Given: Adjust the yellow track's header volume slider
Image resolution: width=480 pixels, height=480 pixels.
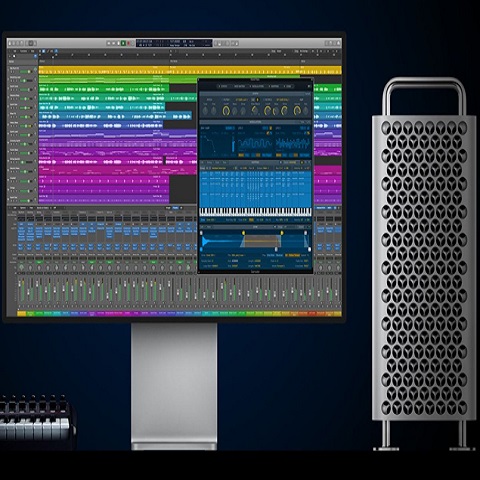Looking at the screenshot, I should coord(26,72).
